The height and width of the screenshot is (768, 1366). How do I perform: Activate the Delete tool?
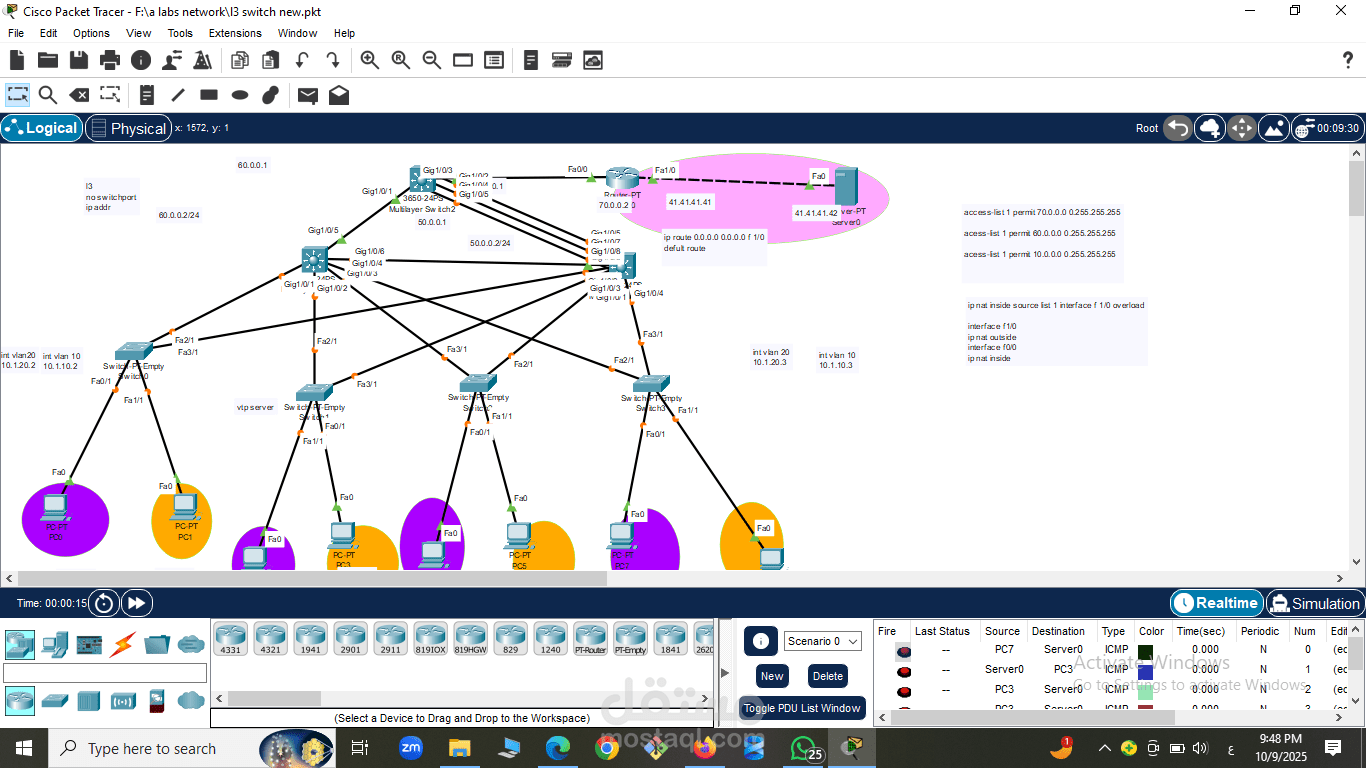[x=79, y=95]
